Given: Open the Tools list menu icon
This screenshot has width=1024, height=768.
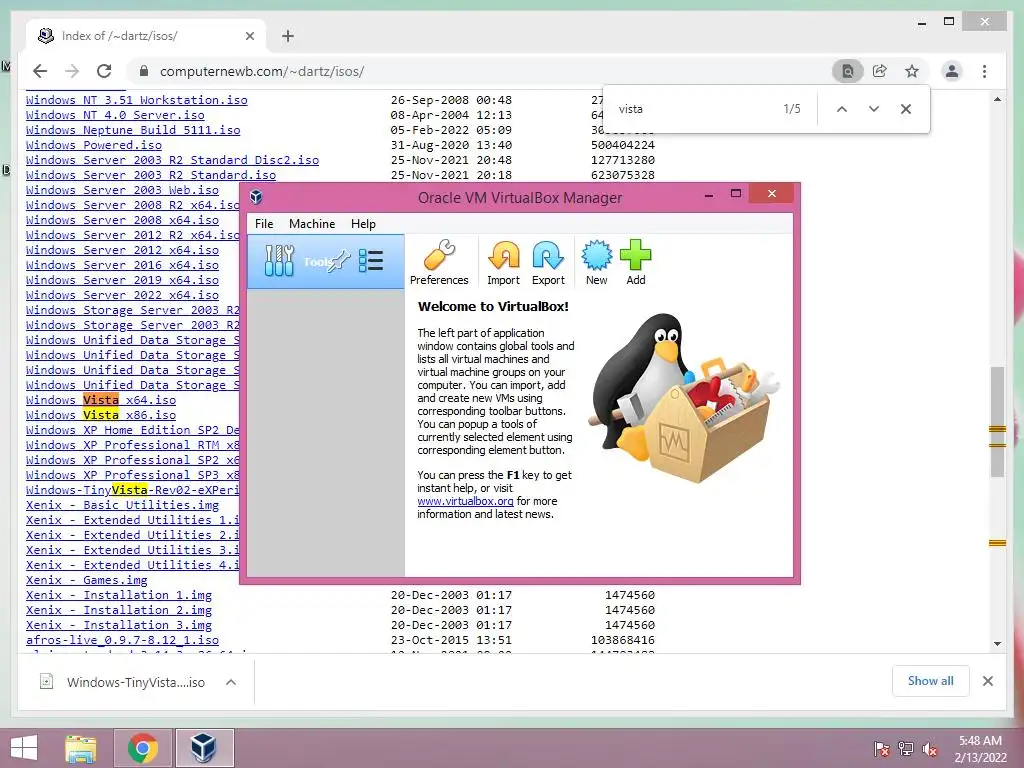Looking at the screenshot, I should 371,261.
